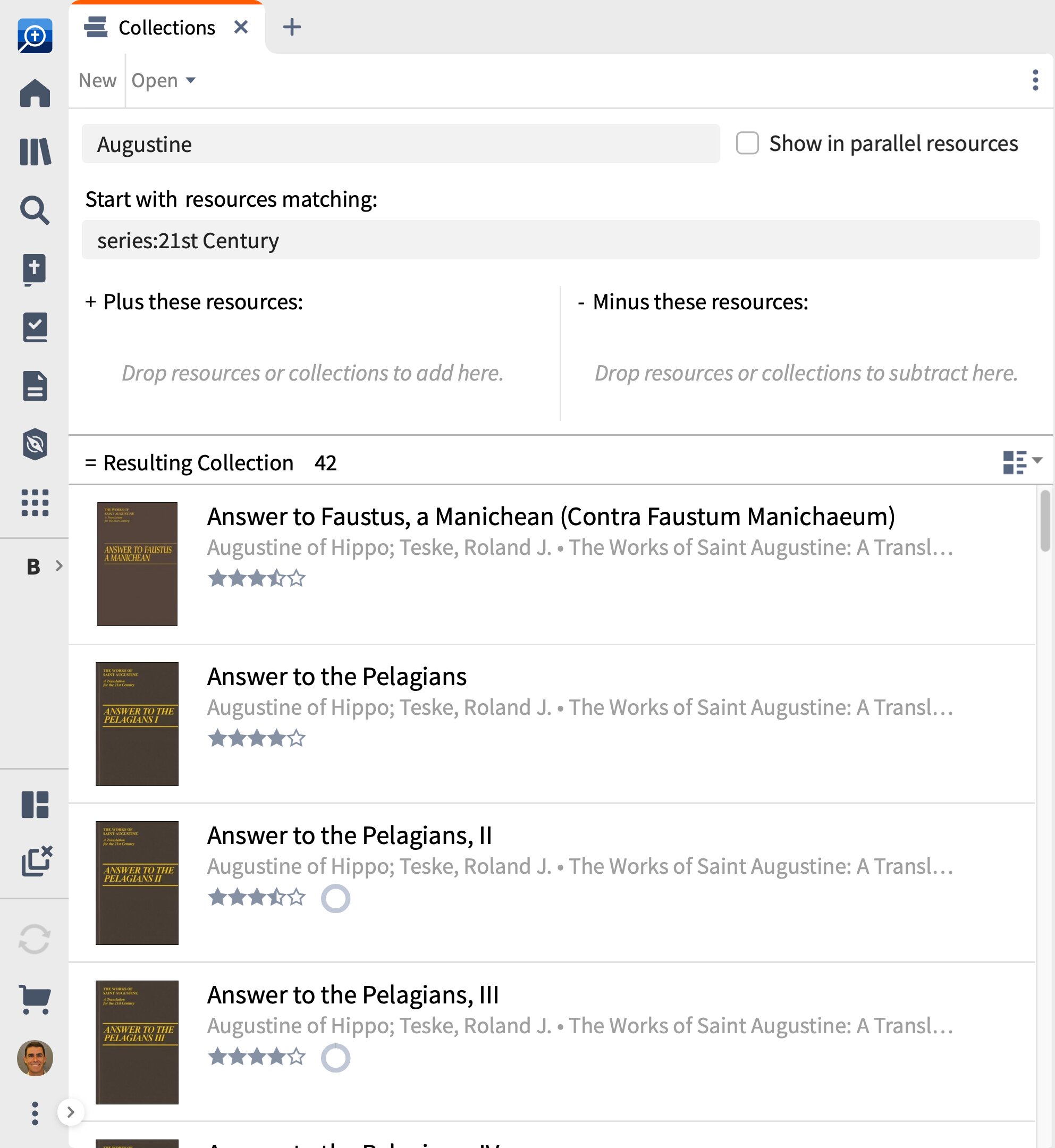Click the Search magnifier icon in sidebar
This screenshot has height=1148, width=1055.
[x=35, y=210]
